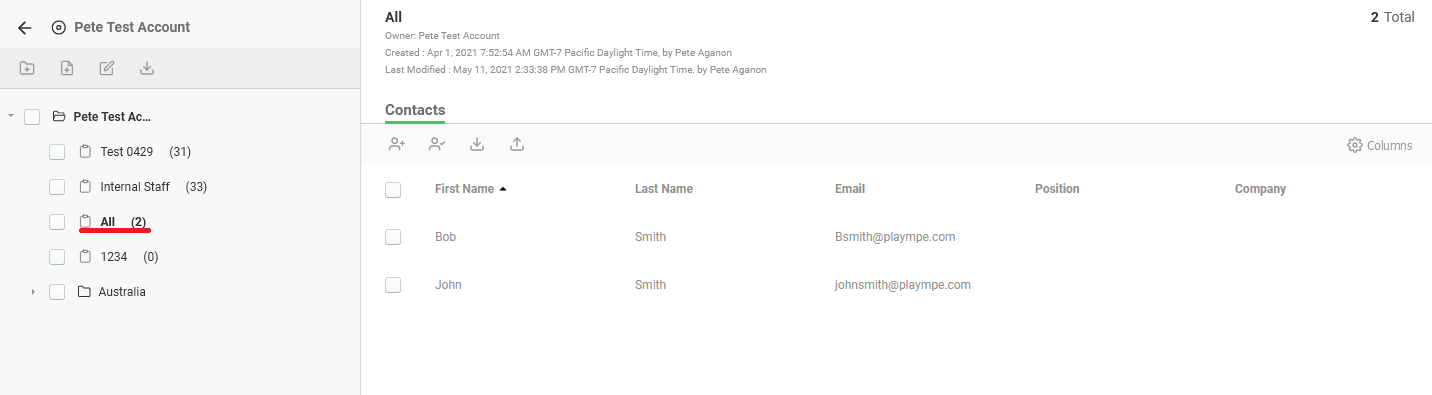This screenshot has height=395, width=1432.
Task: Open the Columns settings button
Action: pos(1380,145)
